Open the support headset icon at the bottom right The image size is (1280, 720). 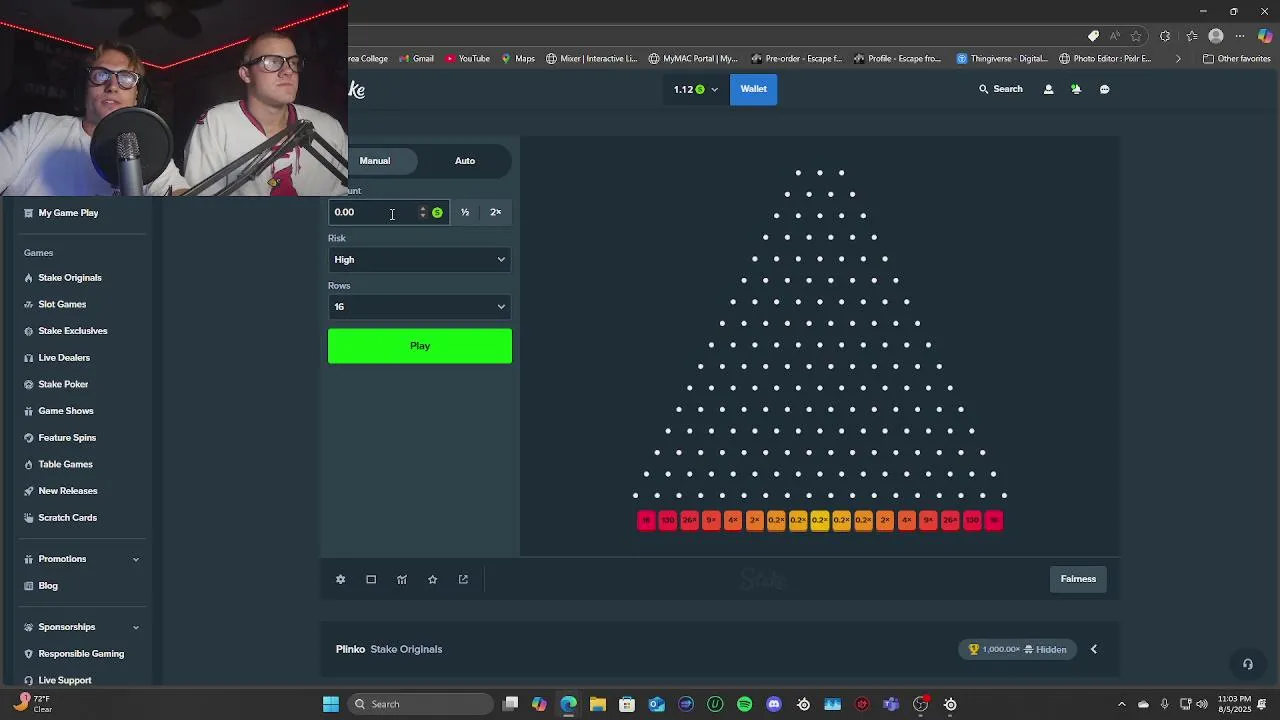tap(1247, 664)
